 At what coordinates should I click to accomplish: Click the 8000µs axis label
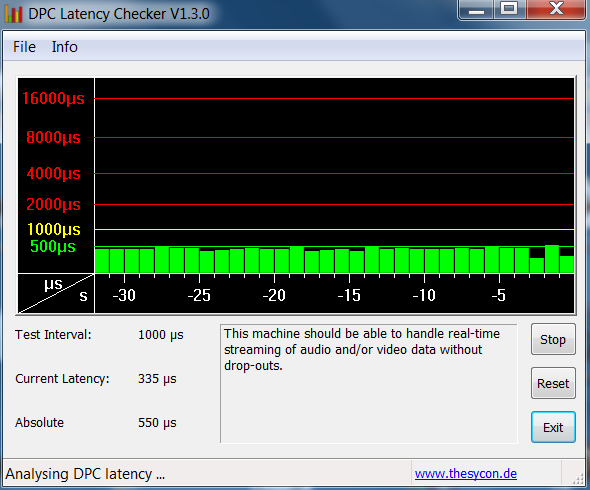click(53, 137)
